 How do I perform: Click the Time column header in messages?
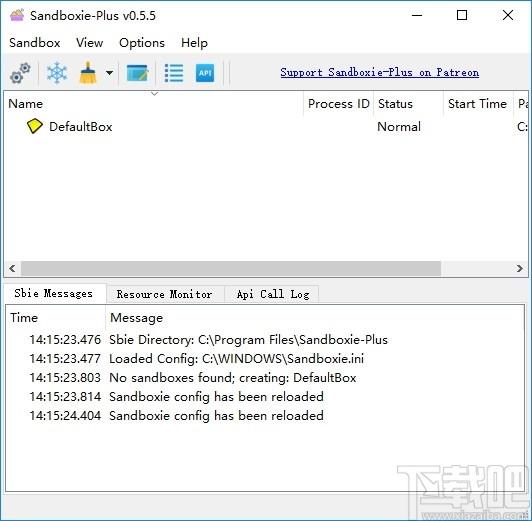55,318
